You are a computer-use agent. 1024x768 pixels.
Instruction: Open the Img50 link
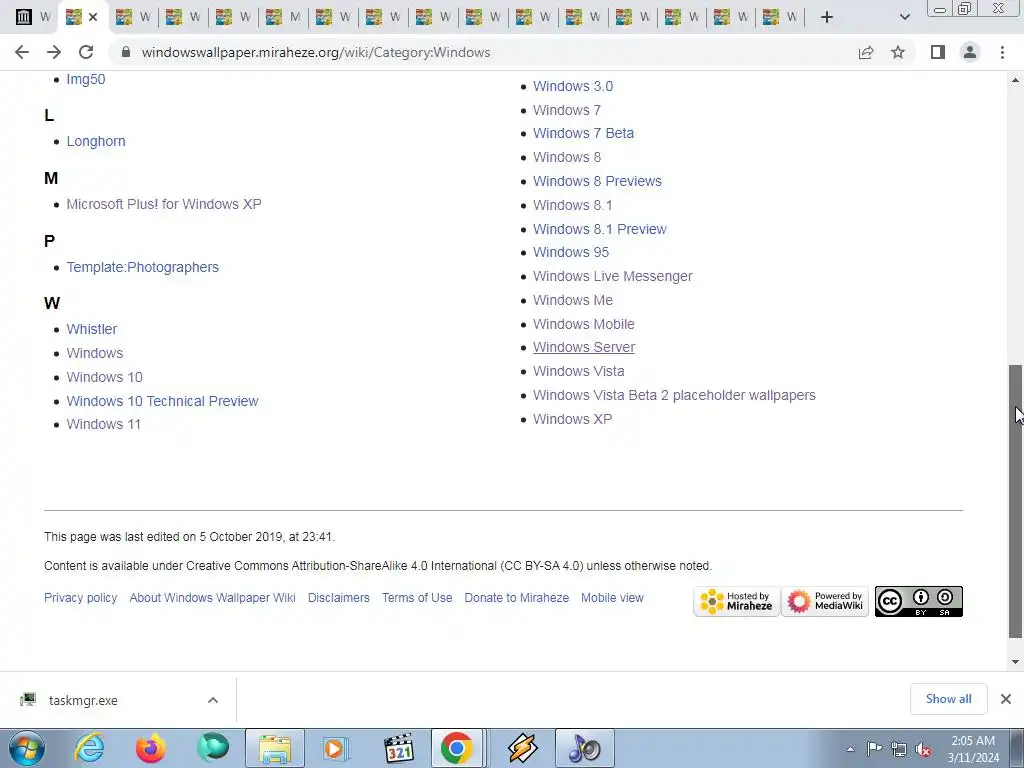pos(86,79)
